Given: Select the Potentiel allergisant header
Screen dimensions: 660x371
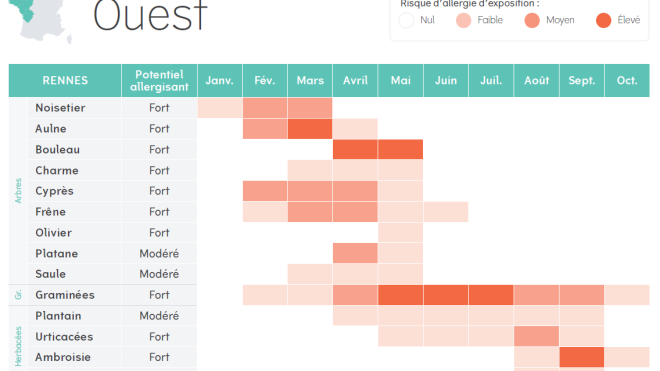Looking at the screenshot, I should [x=160, y=80].
